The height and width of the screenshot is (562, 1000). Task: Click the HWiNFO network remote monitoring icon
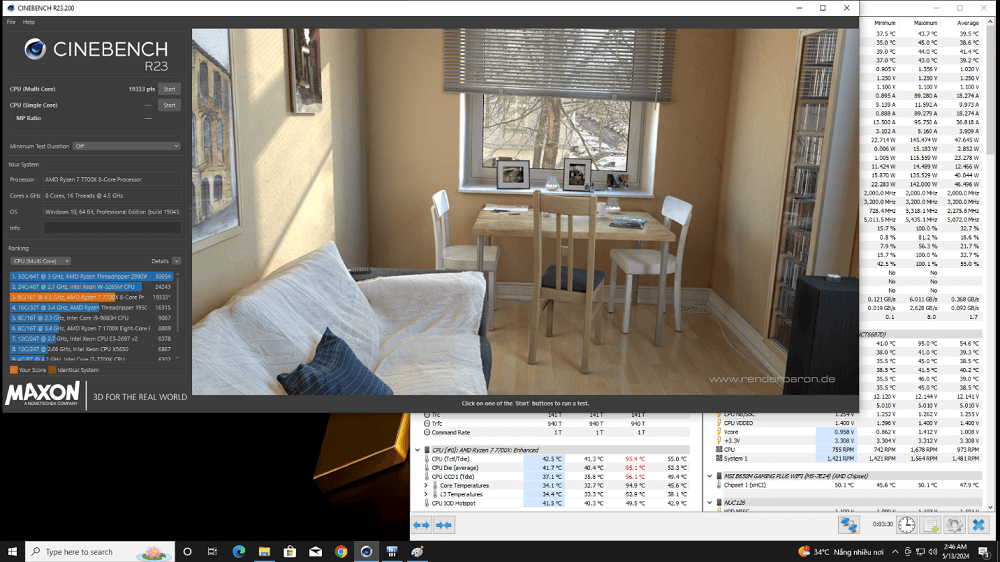coord(849,524)
